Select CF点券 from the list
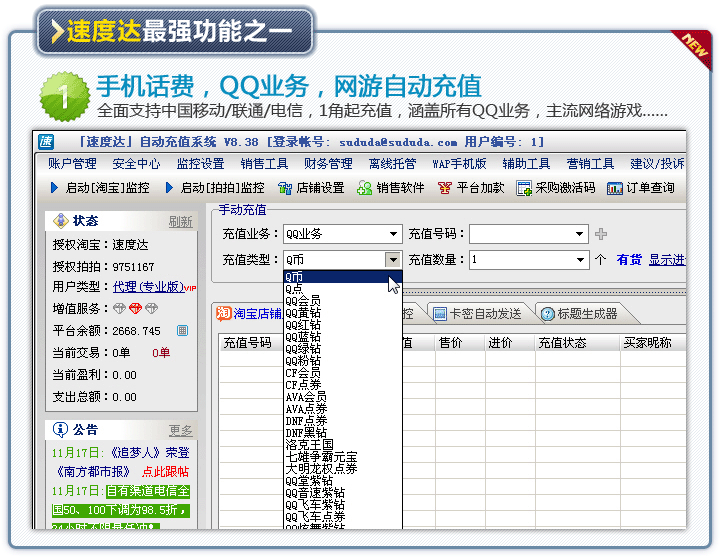Screen dimensions: 720x558 coord(343,385)
